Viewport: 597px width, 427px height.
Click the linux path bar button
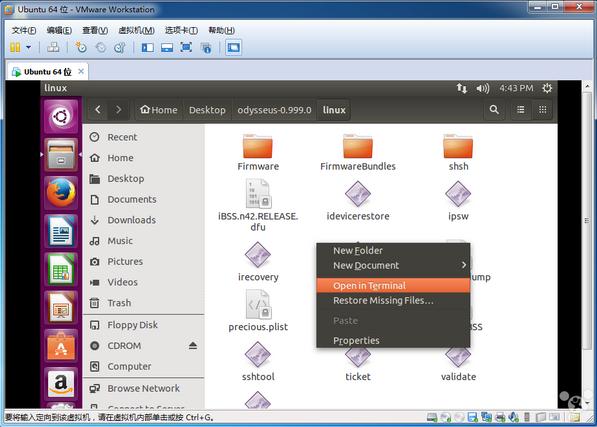coord(334,110)
